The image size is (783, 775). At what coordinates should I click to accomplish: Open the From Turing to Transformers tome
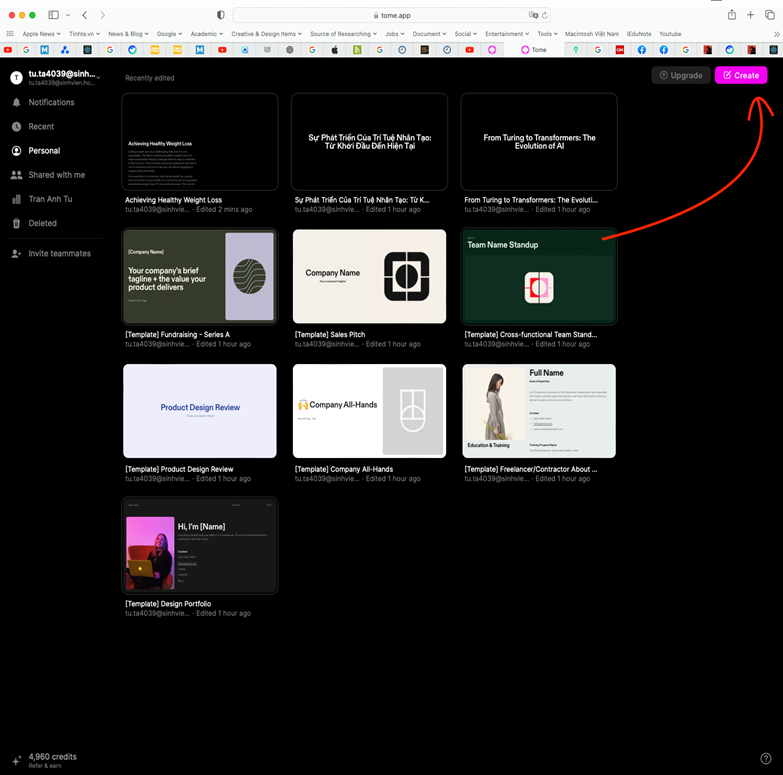[x=539, y=142]
